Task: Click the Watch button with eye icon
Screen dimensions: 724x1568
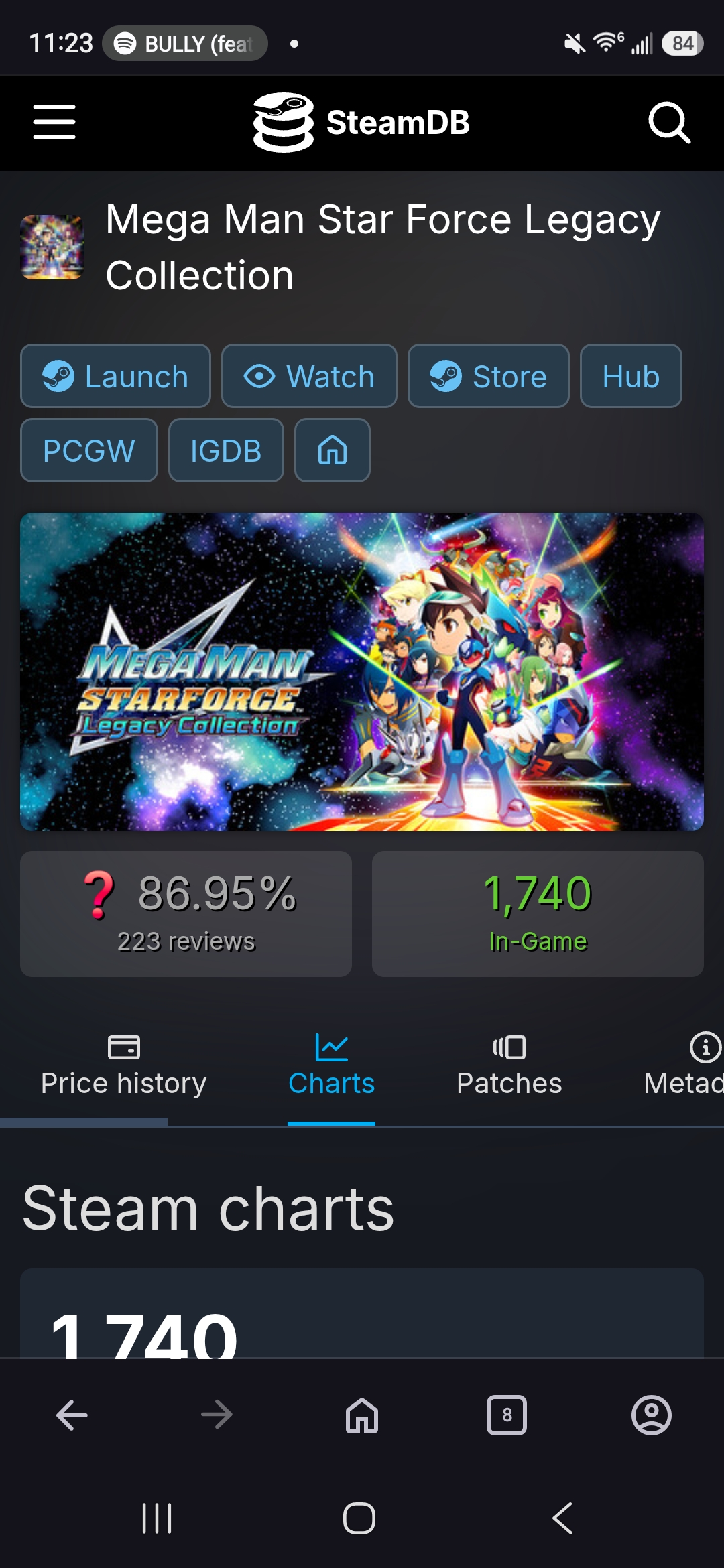Action: (x=309, y=376)
